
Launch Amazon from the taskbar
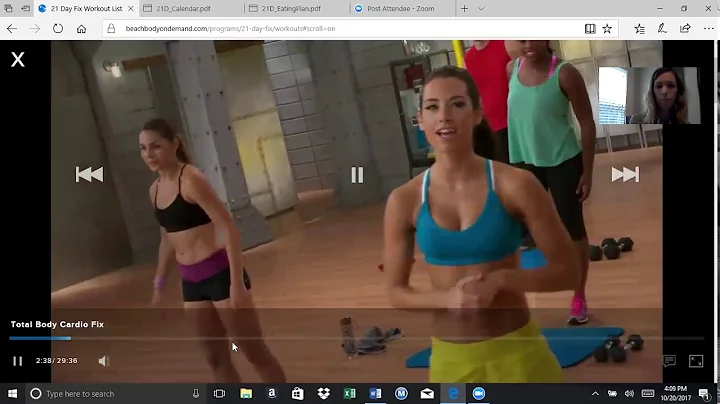point(272,393)
